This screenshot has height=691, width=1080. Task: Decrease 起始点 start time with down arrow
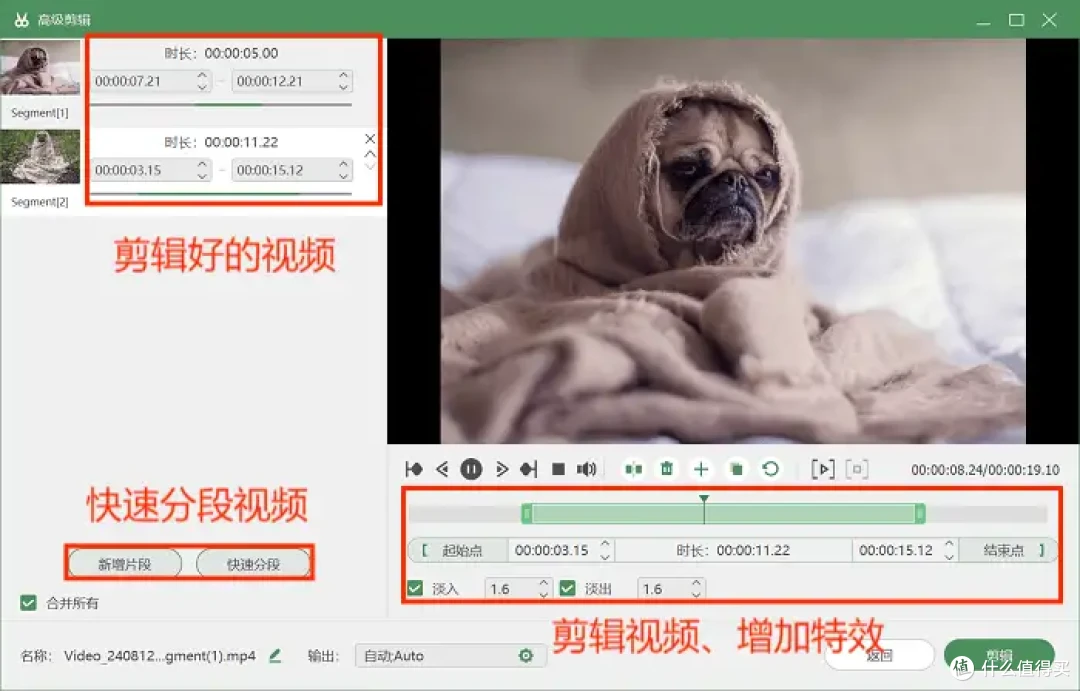[605, 556]
